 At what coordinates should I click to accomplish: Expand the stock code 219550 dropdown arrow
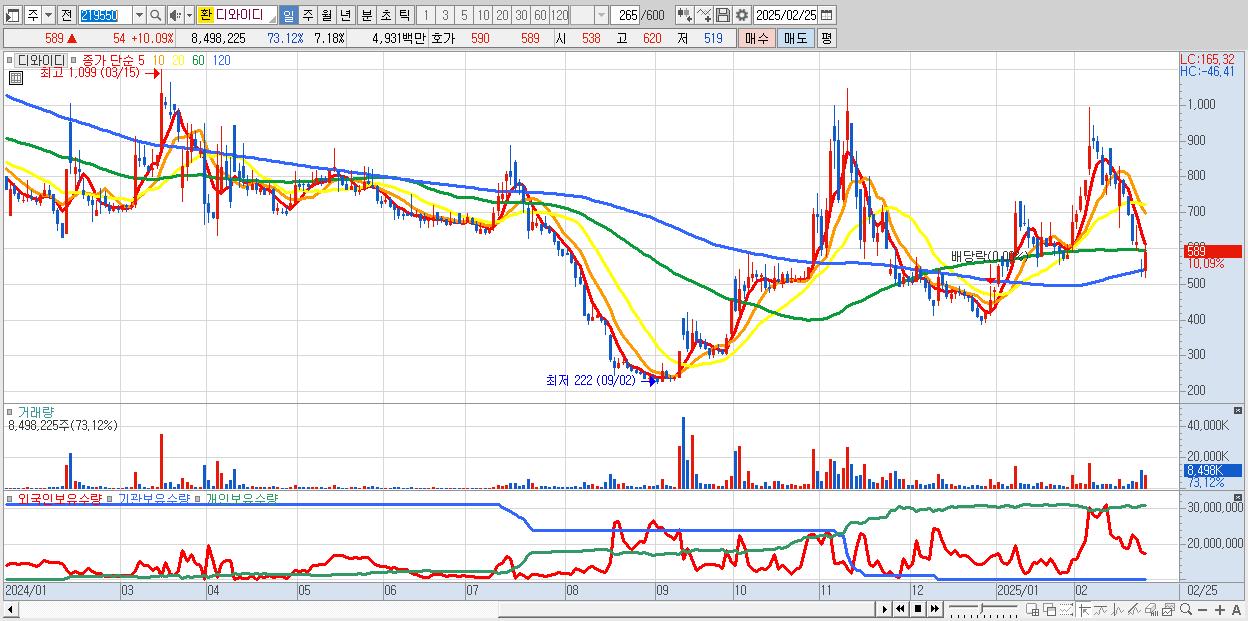point(139,15)
